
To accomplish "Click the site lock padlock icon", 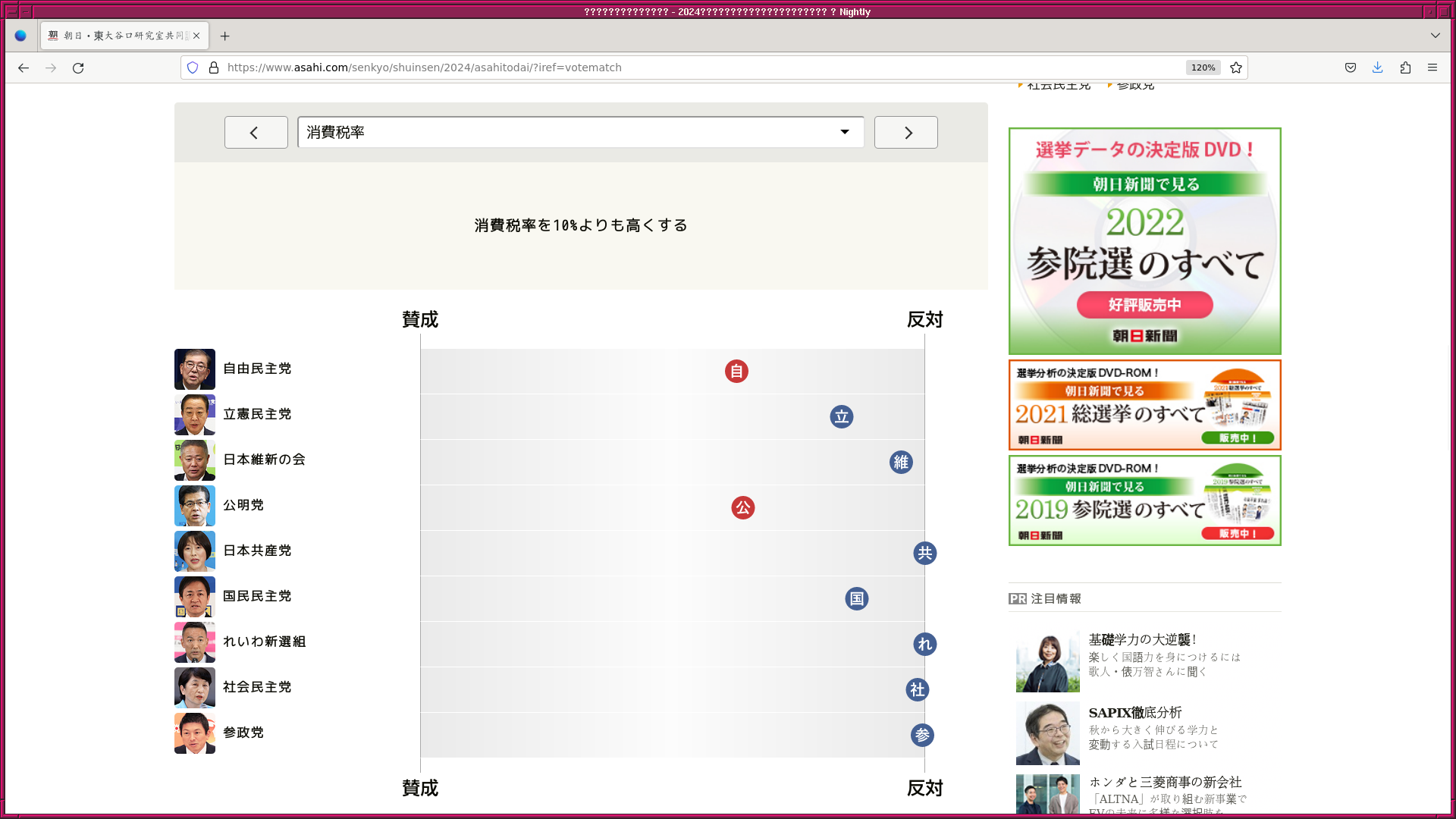I will pos(214,67).
